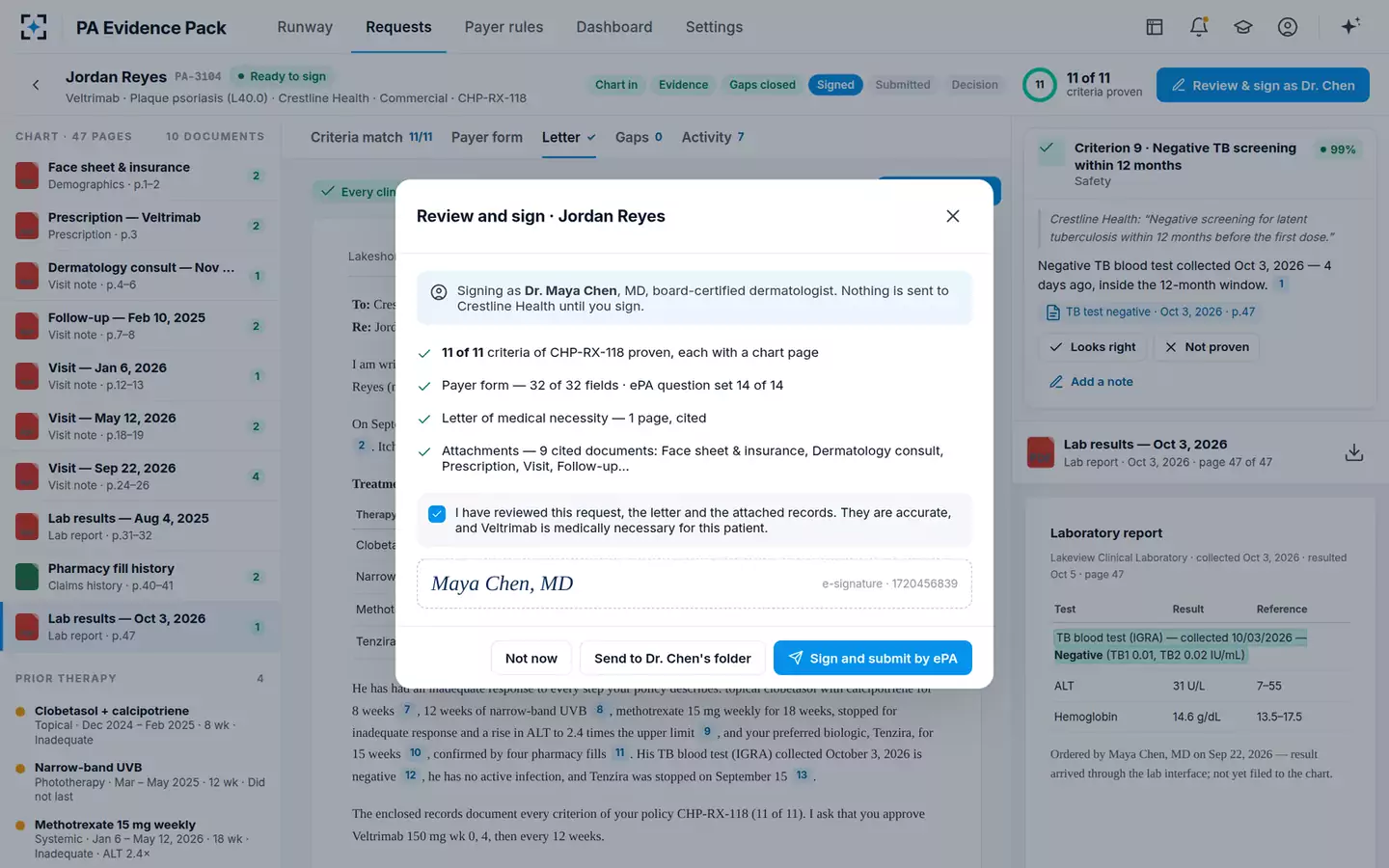1389x868 pixels.
Task: Click the Prescription — Veltrimab PDF icon
Action: coord(27,226)
